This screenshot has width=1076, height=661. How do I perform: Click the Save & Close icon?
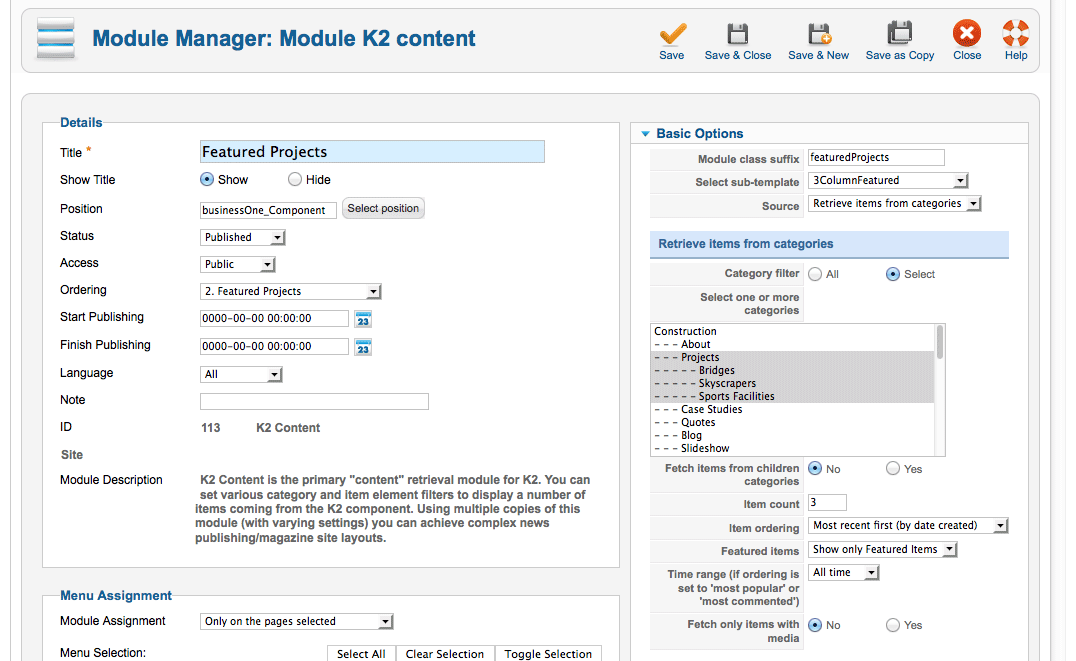[738, 34]
